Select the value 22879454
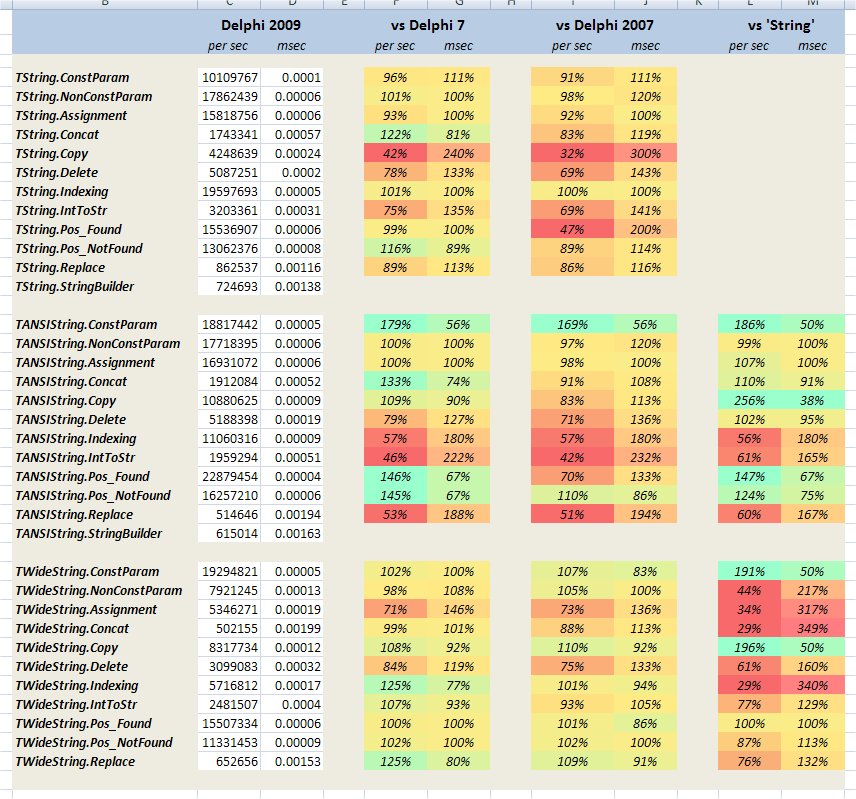Screen dimensions: 856x799 click(x=229, y=476)
